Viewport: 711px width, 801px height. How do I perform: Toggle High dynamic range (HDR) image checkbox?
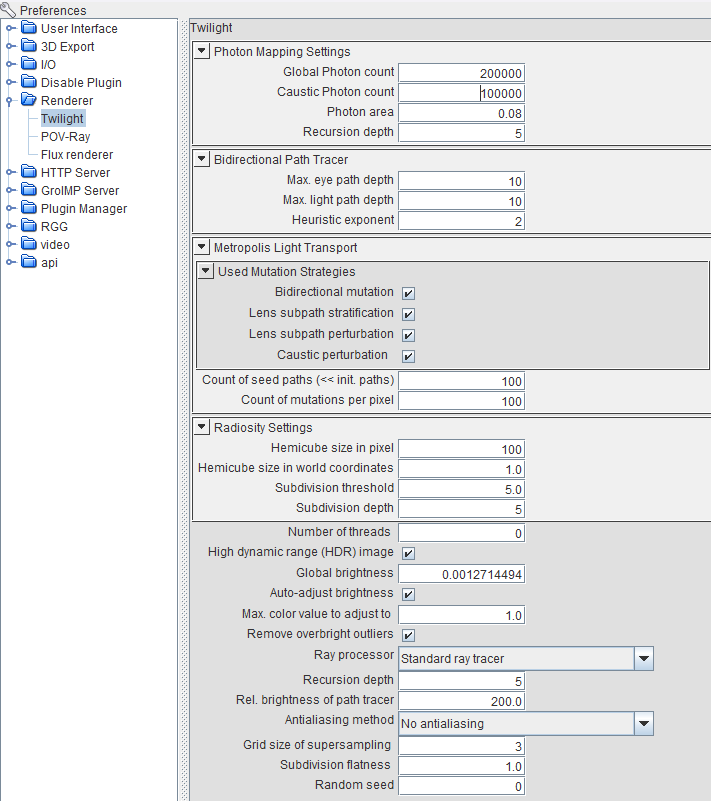[x=408, y=553]
